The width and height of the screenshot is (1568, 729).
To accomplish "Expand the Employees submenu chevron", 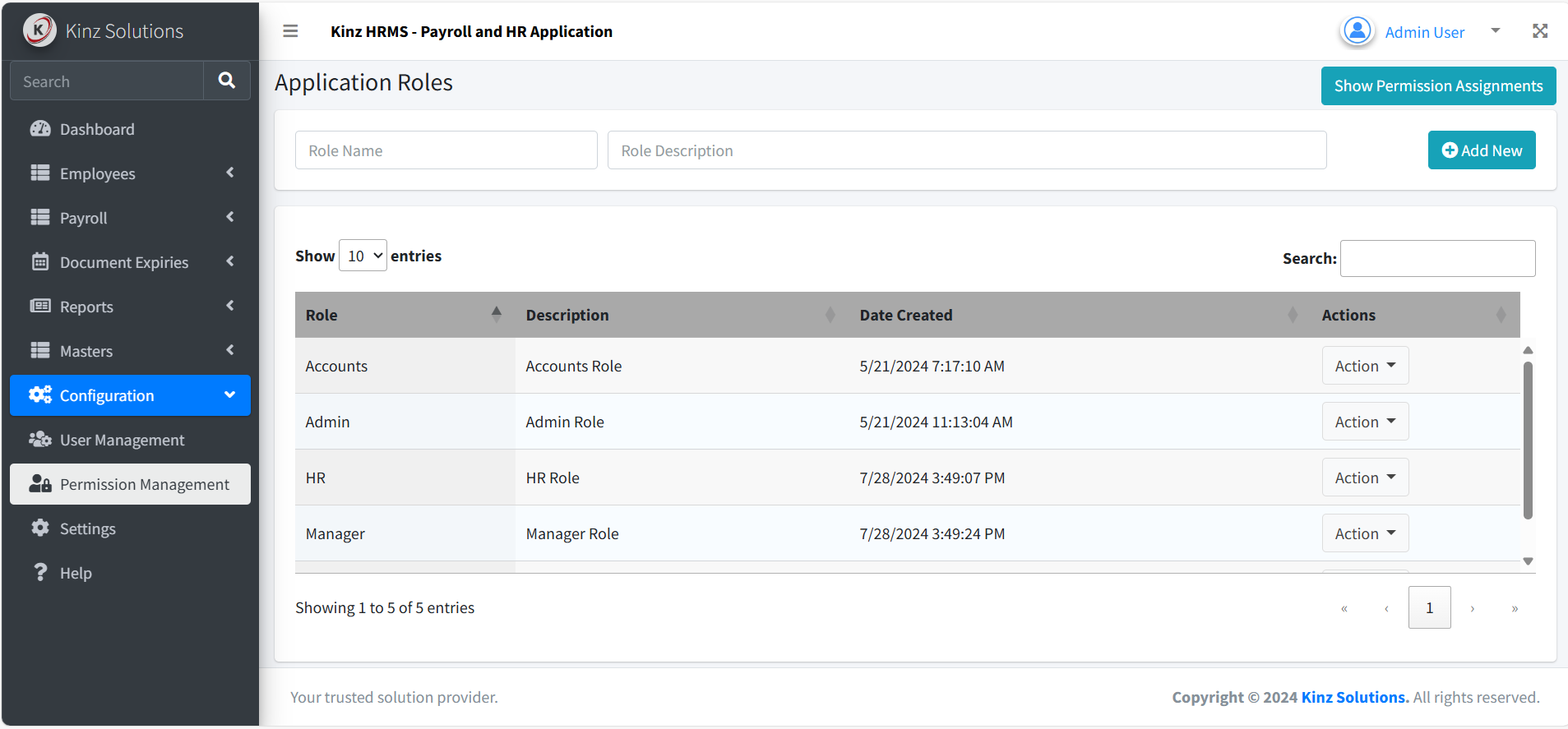I will 230,173.
